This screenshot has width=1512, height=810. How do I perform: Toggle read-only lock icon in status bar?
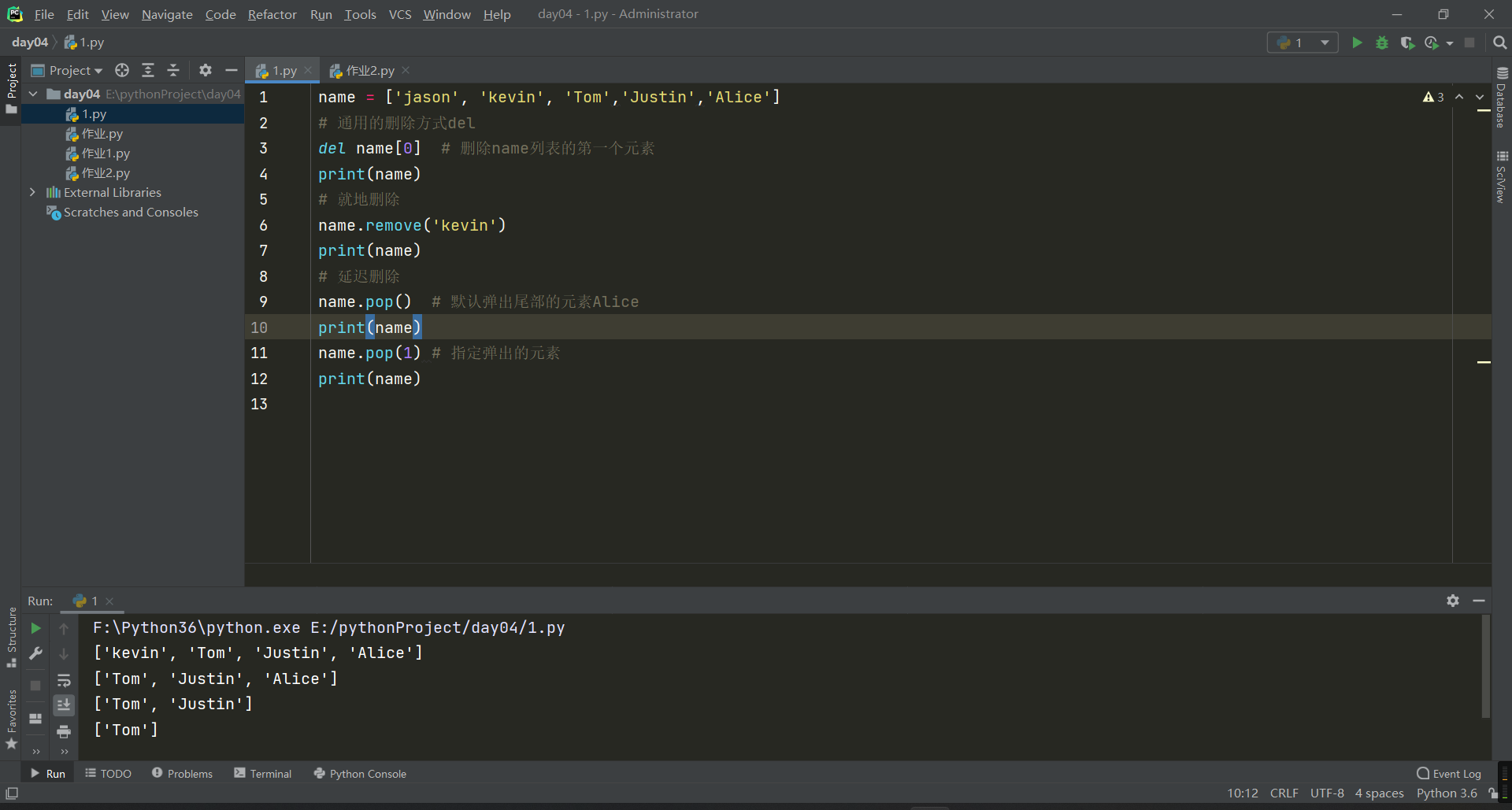click(1492, 793)
